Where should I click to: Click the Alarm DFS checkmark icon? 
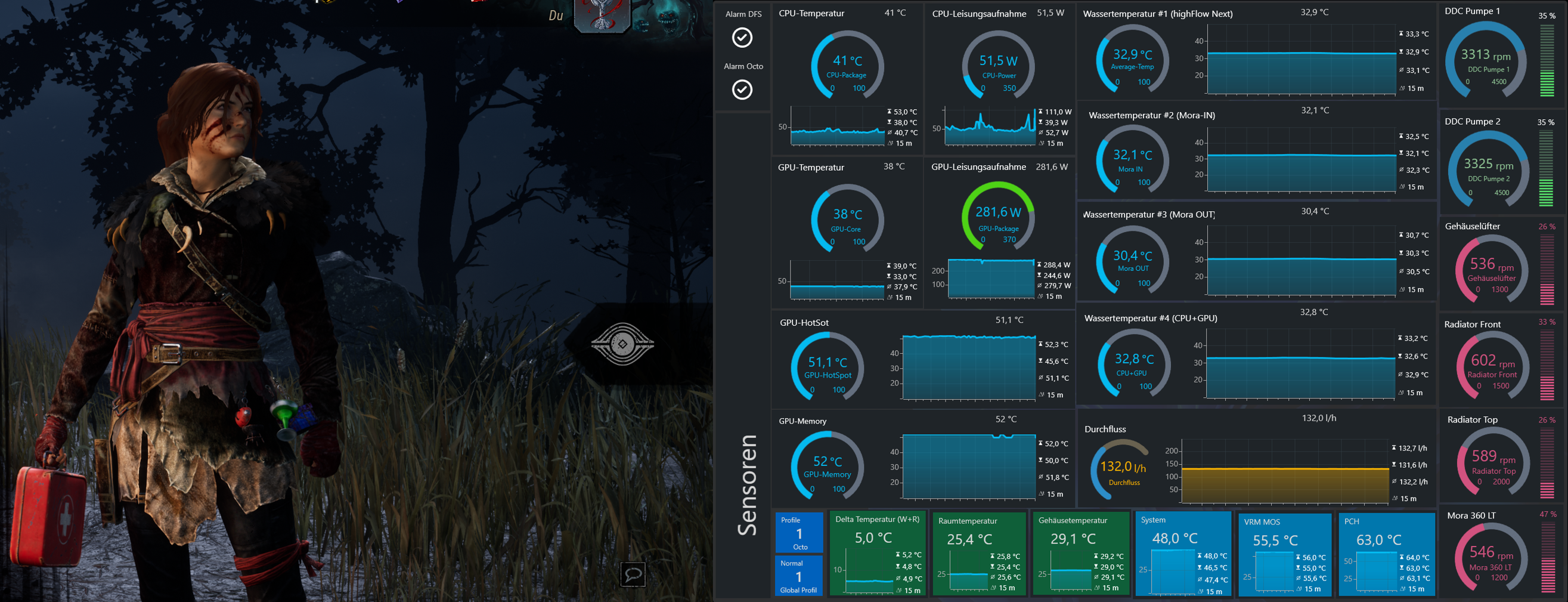click(742, 38)
